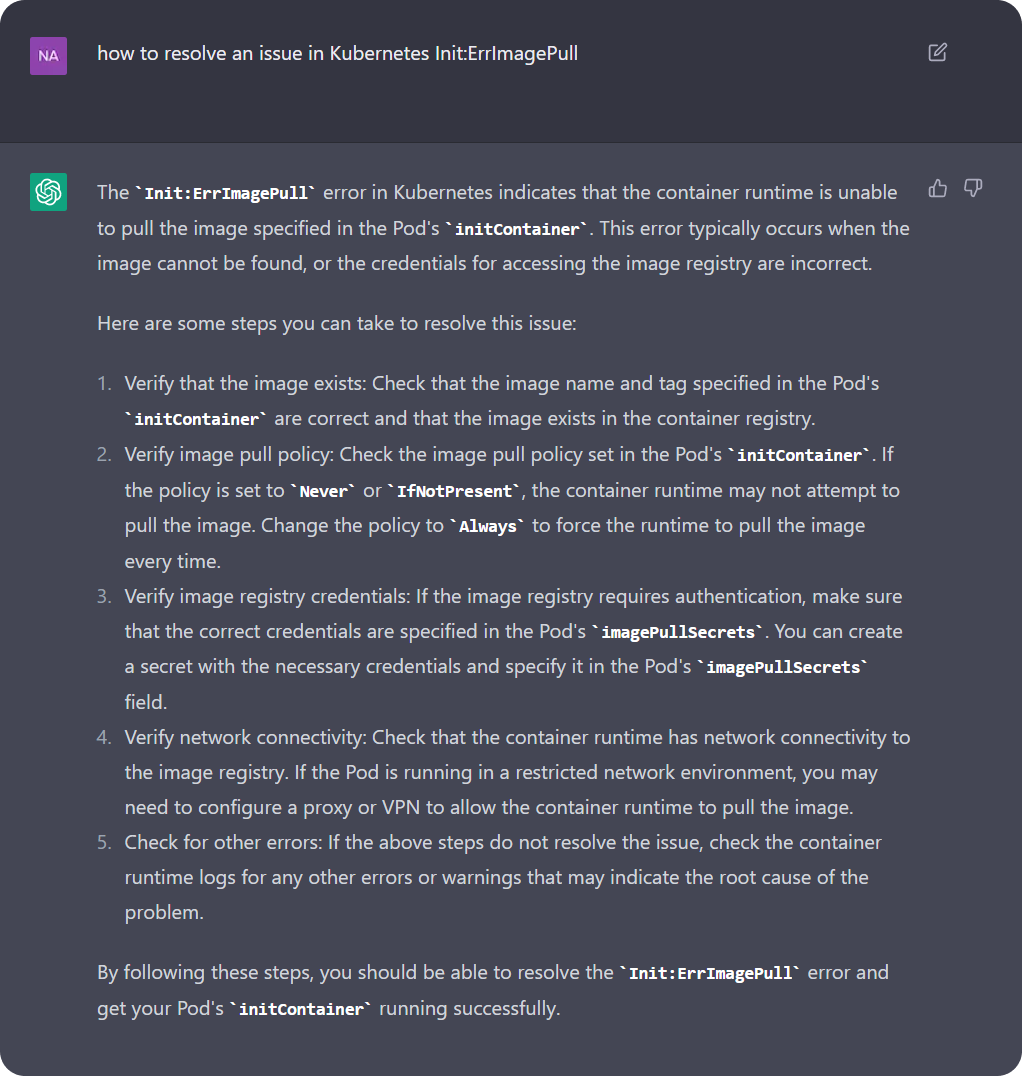This screenshot has height=1076, width=1022.
Task: Click 'Here are some steps' intro sentence
Action: (x=336, y=324)
